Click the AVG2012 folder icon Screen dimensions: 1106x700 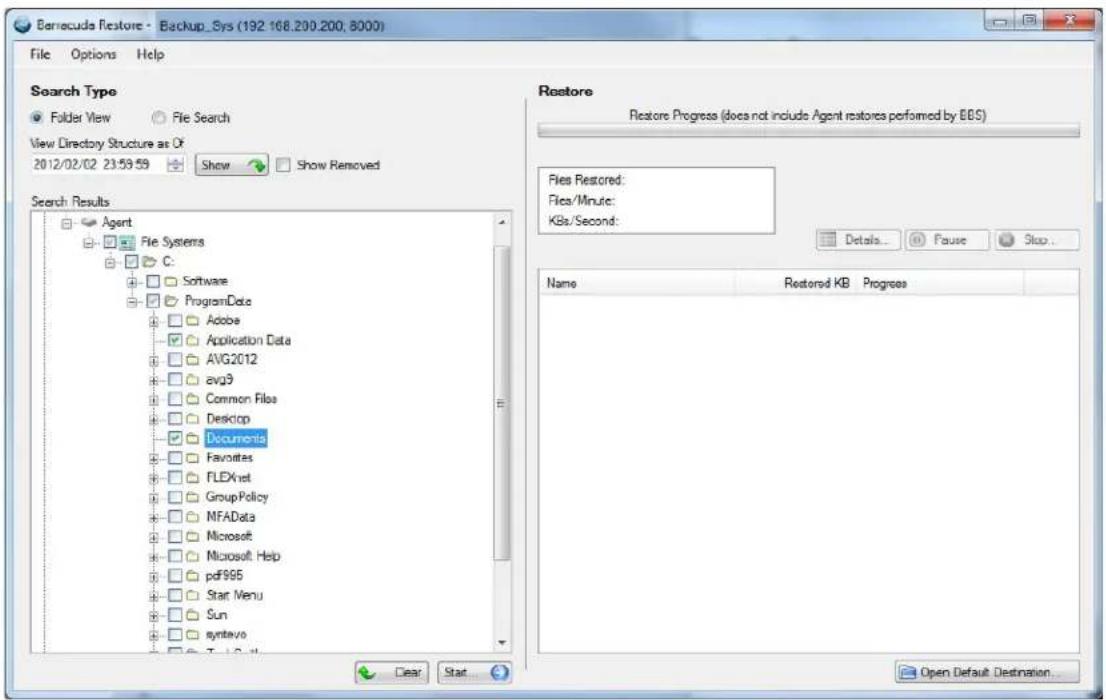[x=193, y=360]
